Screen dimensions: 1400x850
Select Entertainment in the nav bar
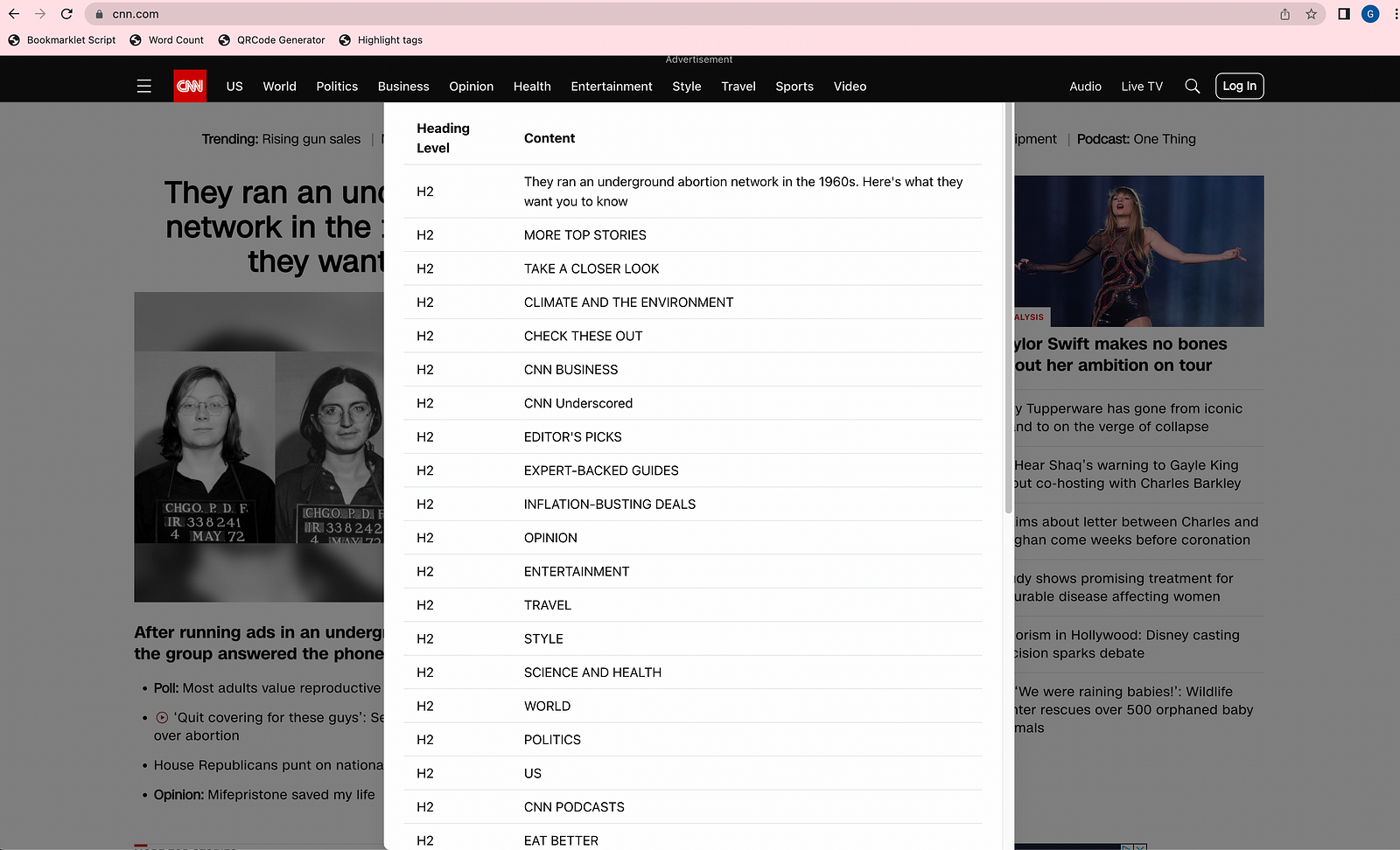(612, 86)
